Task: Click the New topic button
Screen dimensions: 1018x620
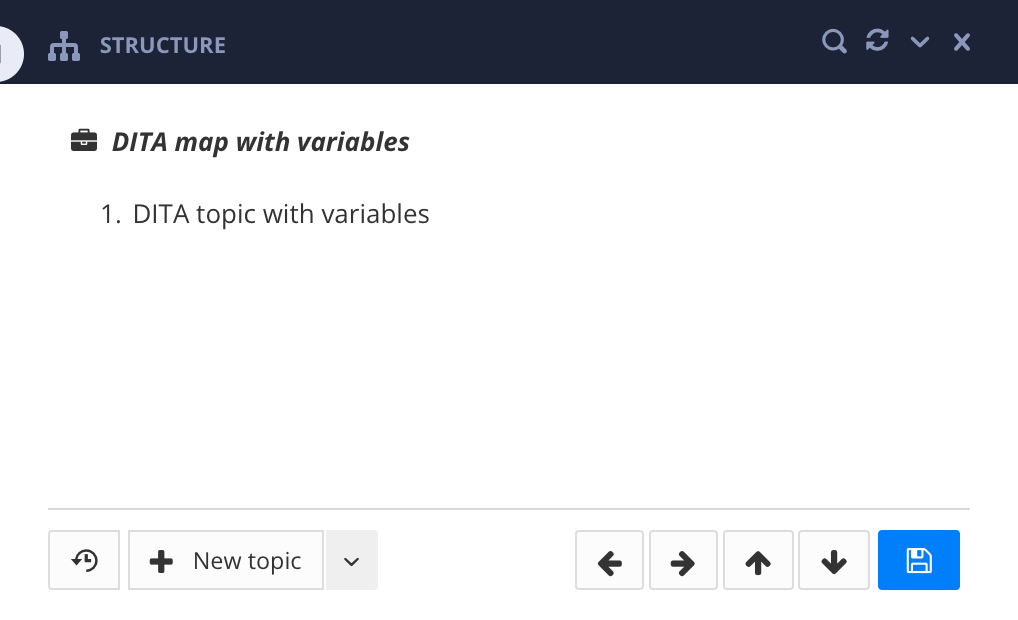Action: [225, 560]
